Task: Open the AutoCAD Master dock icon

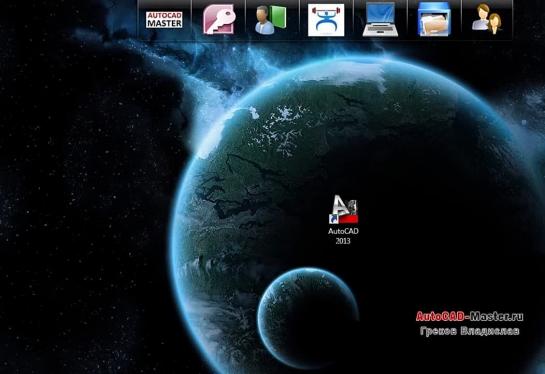Action: click(x=164, y=20)
